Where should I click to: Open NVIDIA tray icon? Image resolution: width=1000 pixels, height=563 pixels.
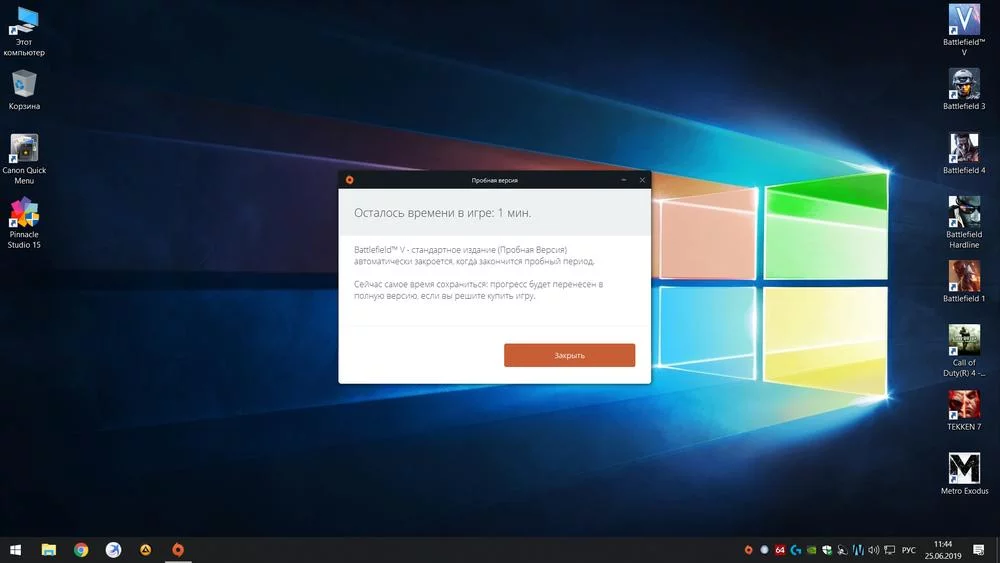tap(811, 550)
